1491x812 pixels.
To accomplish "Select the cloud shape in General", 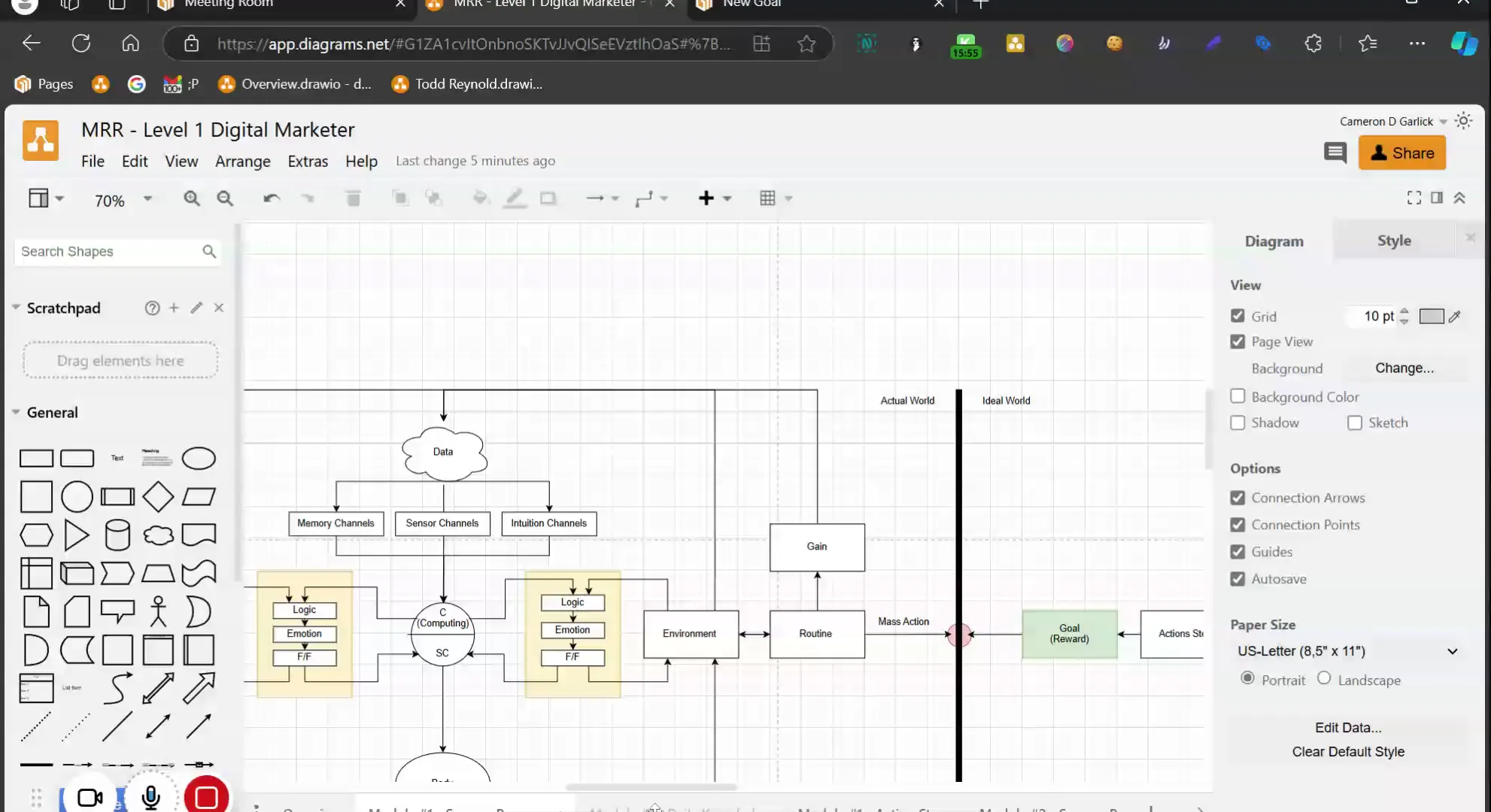I will (158, 535).
